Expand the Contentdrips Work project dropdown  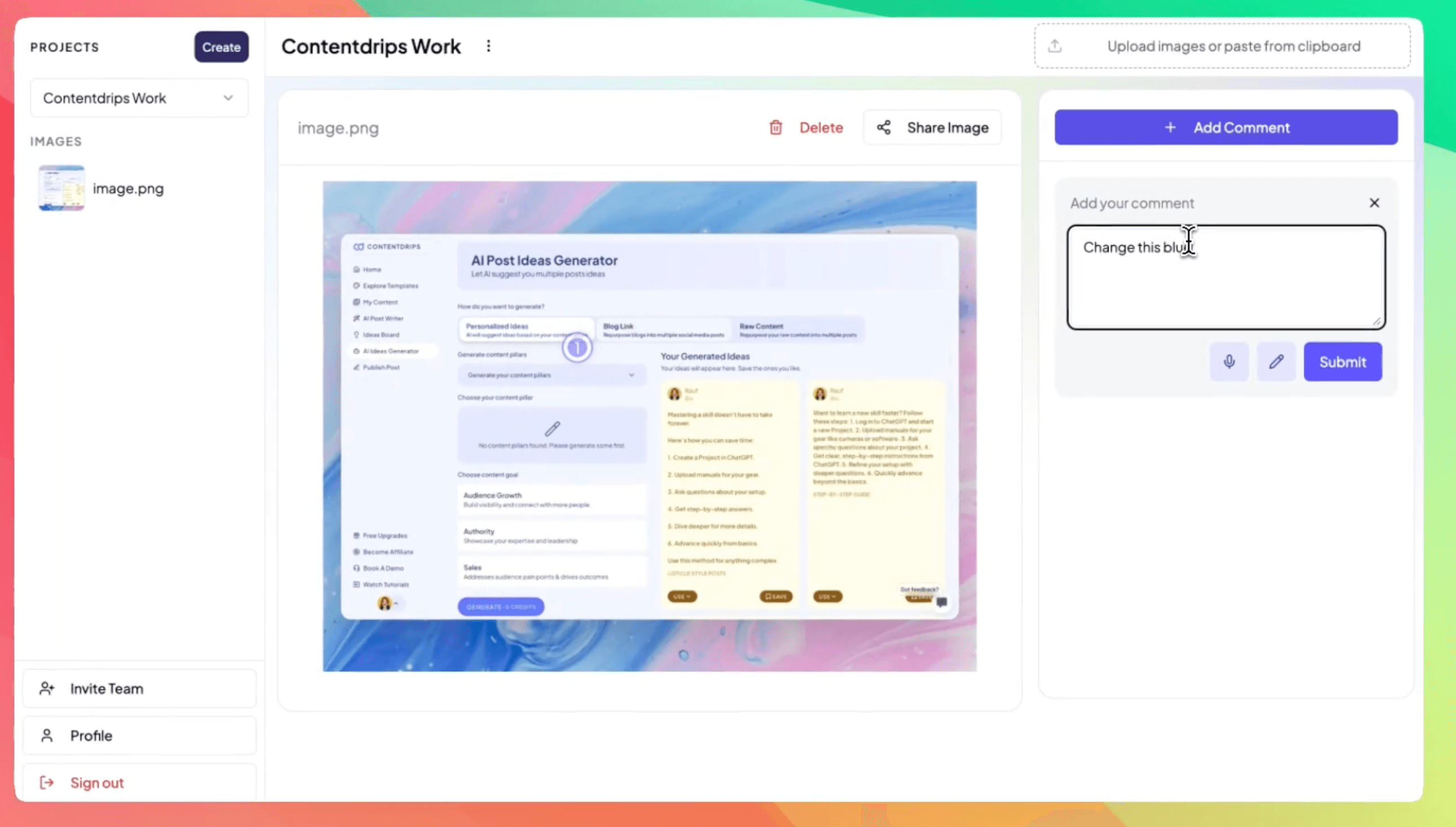click(139, 98)
